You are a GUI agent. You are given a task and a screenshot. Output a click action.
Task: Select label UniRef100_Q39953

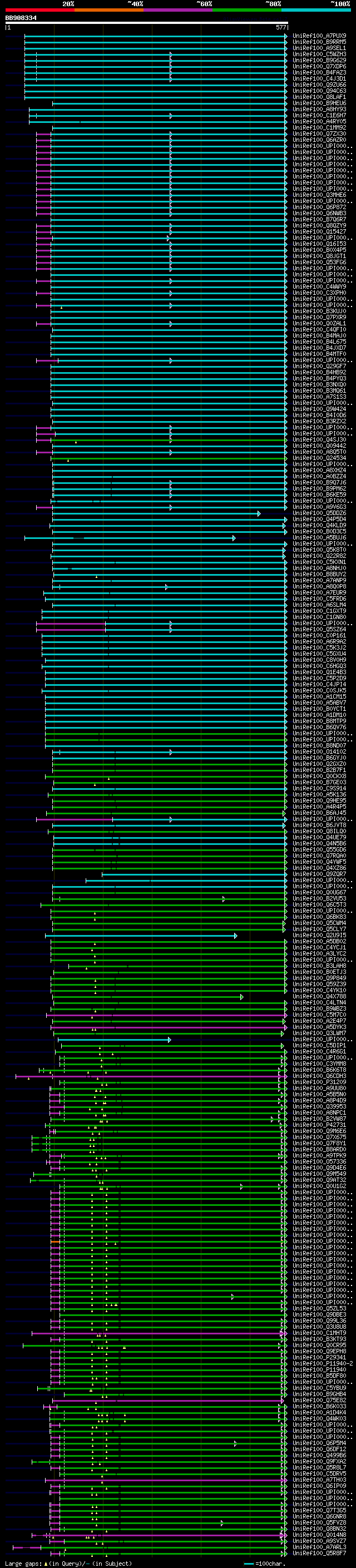click(319, 1106)
